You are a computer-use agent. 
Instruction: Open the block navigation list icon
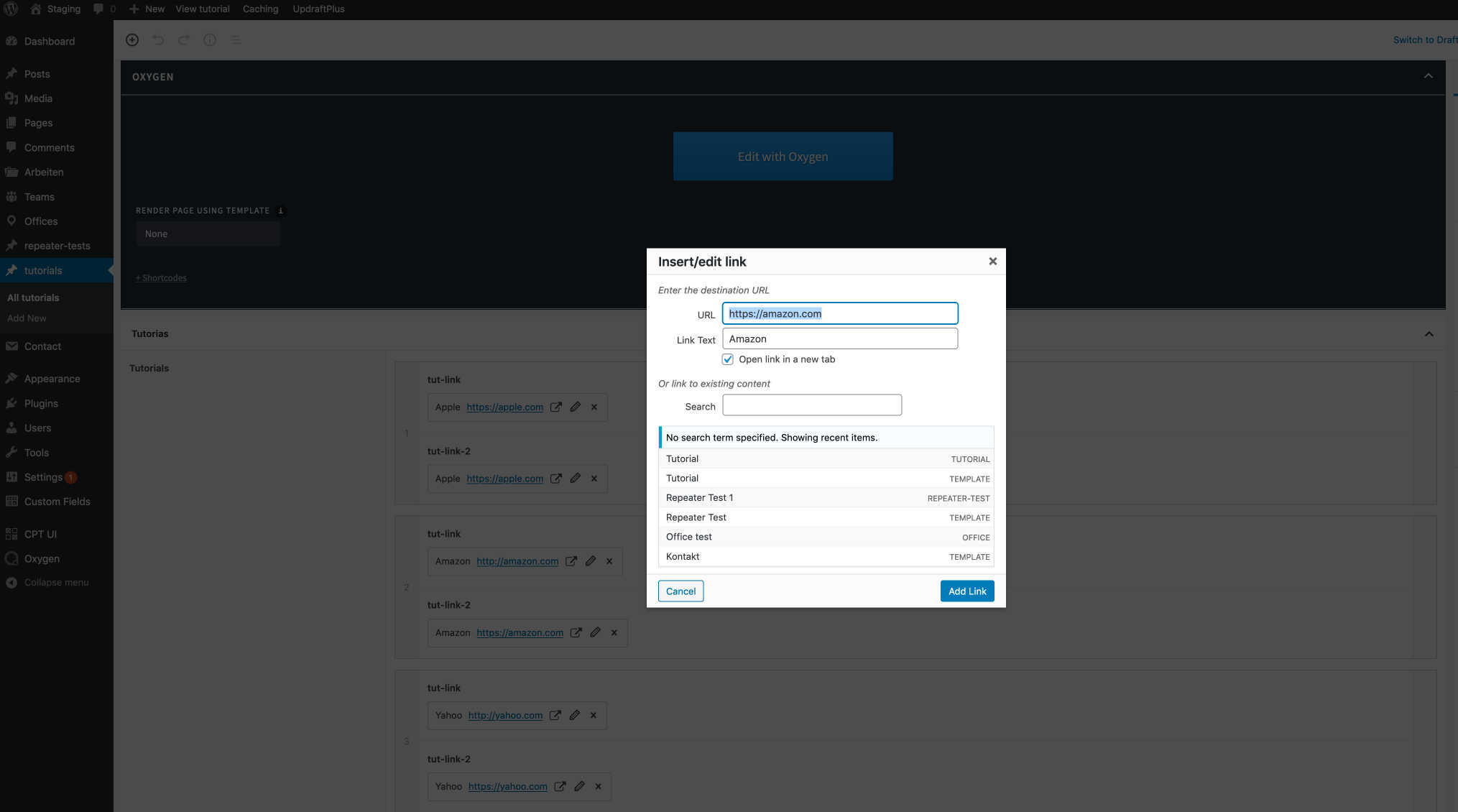pyautogui.click(x=236, y=40)
